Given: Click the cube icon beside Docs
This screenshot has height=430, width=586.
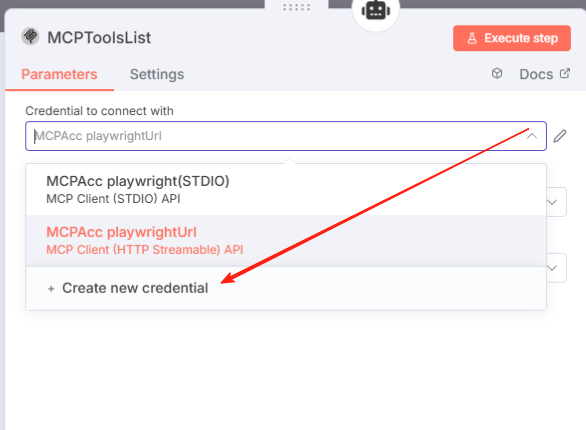Looking at the screenshot, I should click(x=497, y=73).
